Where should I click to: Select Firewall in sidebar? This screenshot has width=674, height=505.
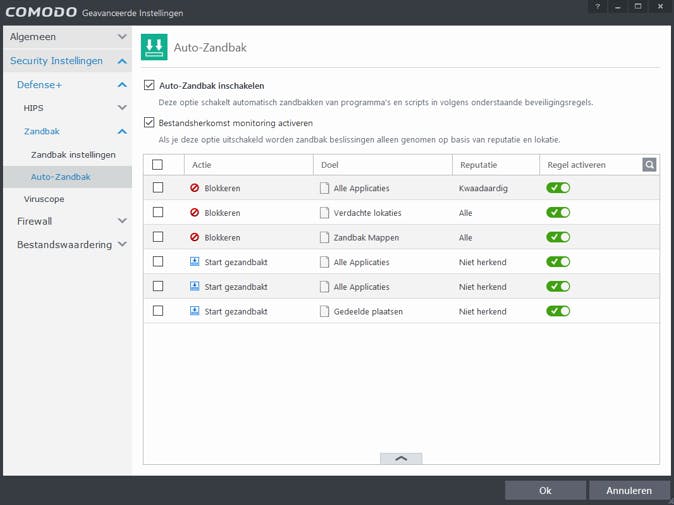(34, 221)
